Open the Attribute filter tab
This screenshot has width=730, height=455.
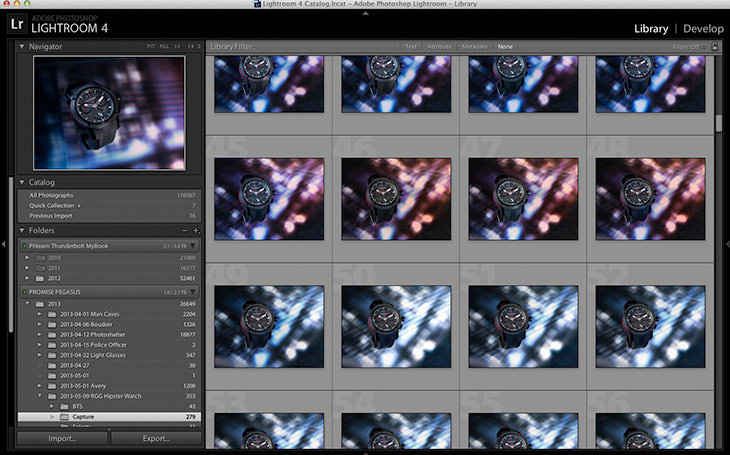(x=439, y=47)
